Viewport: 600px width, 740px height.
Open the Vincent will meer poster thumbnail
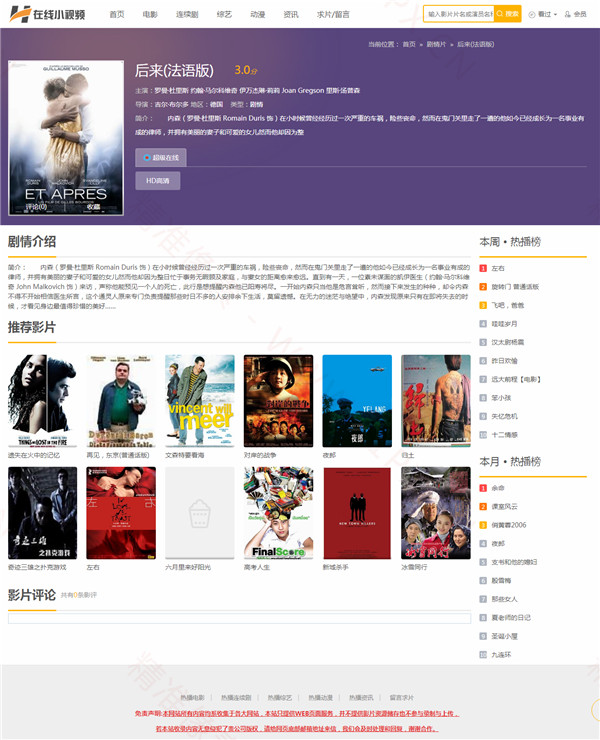(199, 400)
